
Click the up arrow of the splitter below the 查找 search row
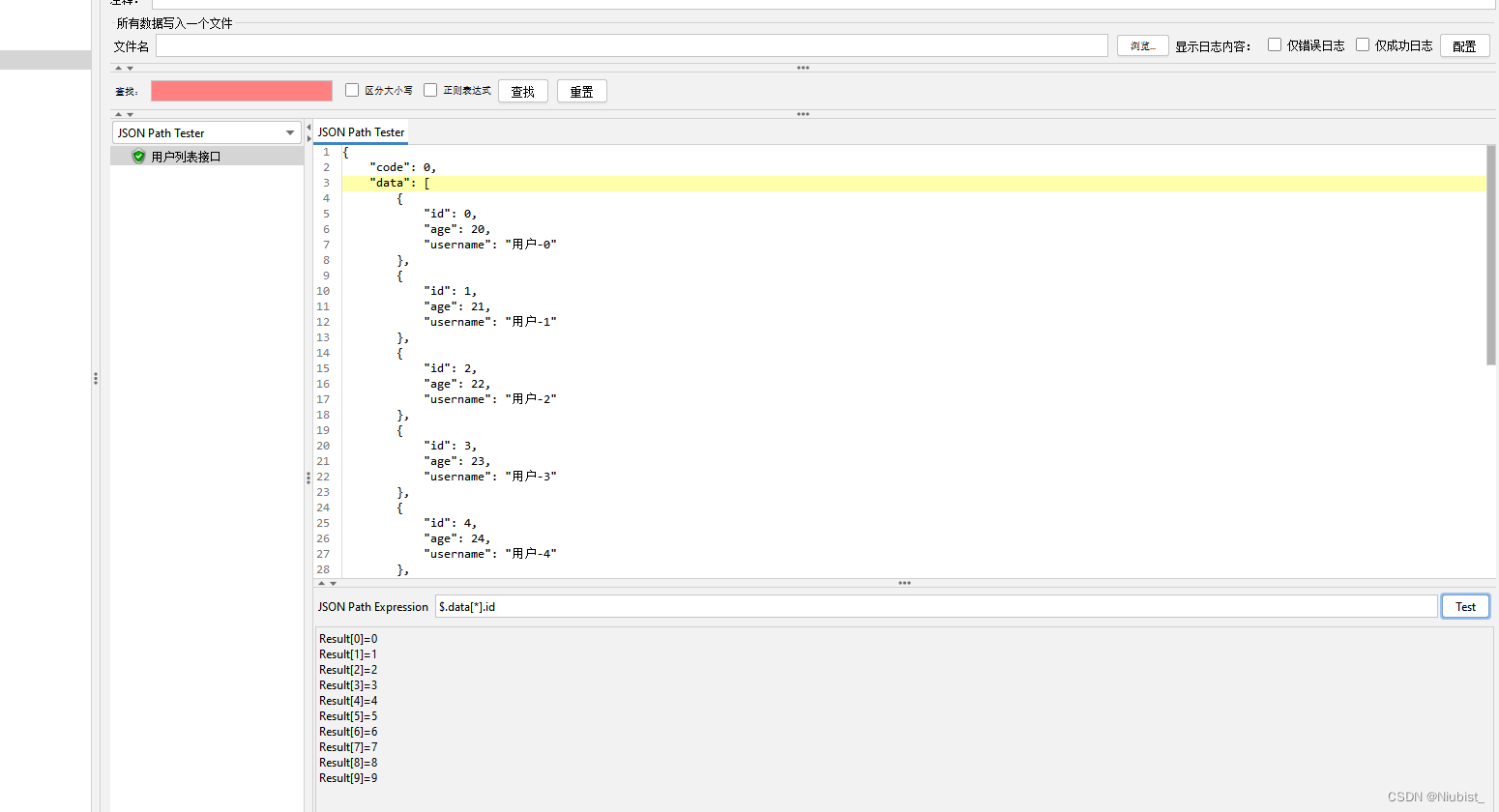[118, 115]
